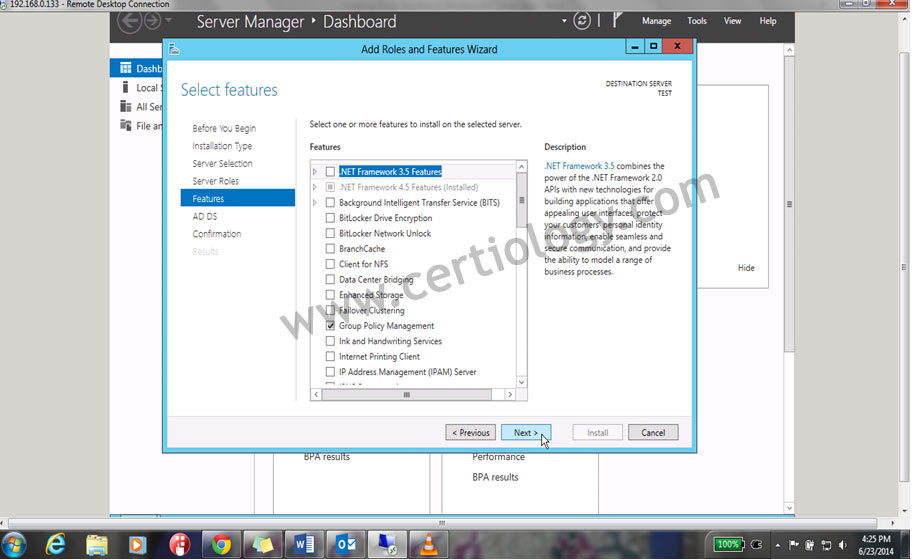Click the features list vertical scrollbar thumb
Viewport: 915px width, 560px height.
pos(522,200)
